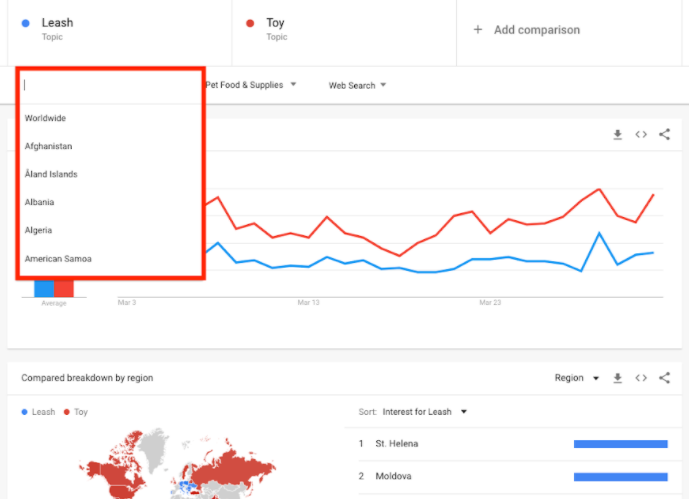Expand the Pet Food & Supplies category dropdown
This screenshot has height=499, width=689.
point(250,85)
